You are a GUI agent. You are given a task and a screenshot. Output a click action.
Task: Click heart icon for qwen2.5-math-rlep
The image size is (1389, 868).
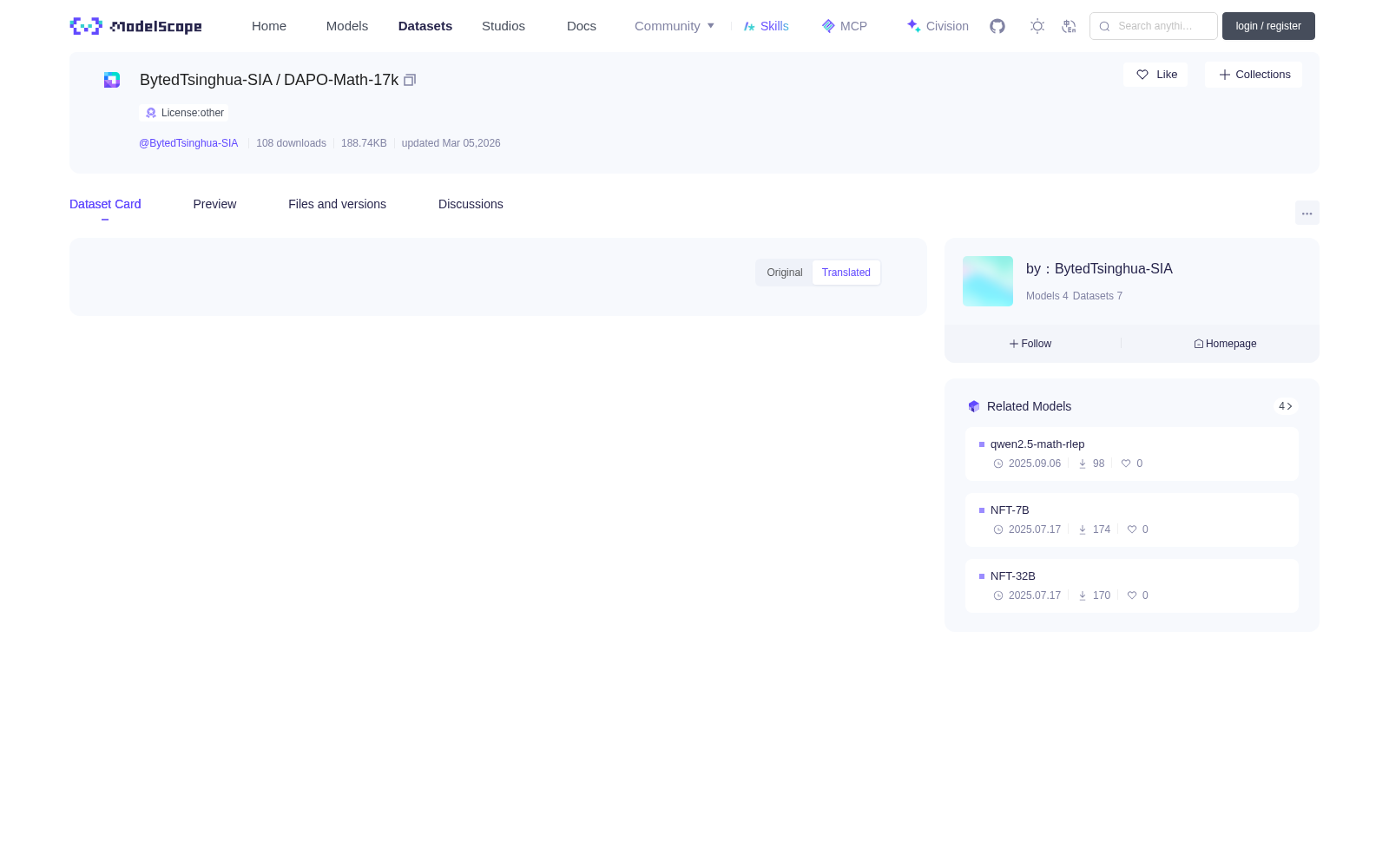(x=1126, y=464)
